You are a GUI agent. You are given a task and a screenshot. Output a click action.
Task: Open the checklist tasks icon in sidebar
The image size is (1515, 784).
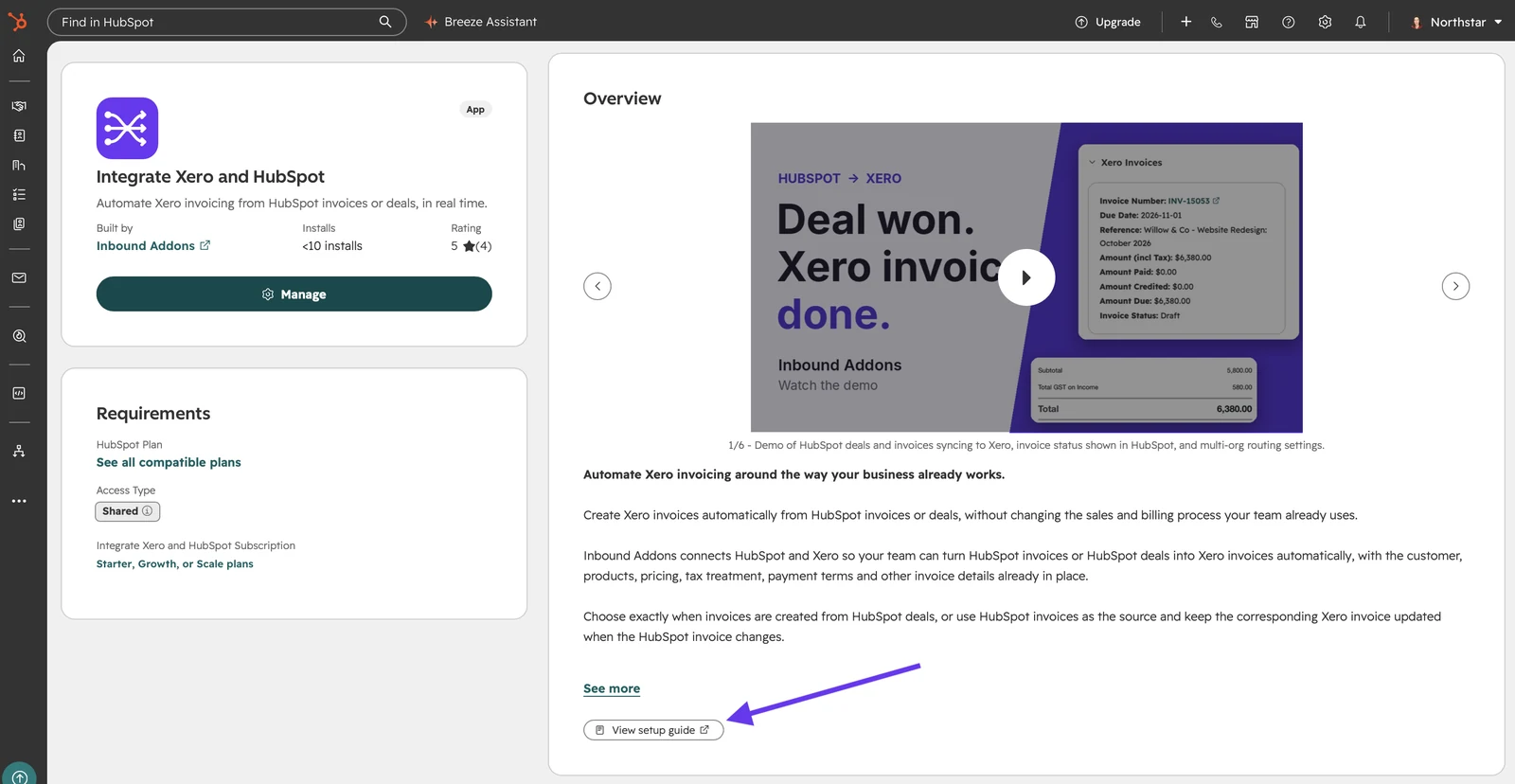click(19, 194)
